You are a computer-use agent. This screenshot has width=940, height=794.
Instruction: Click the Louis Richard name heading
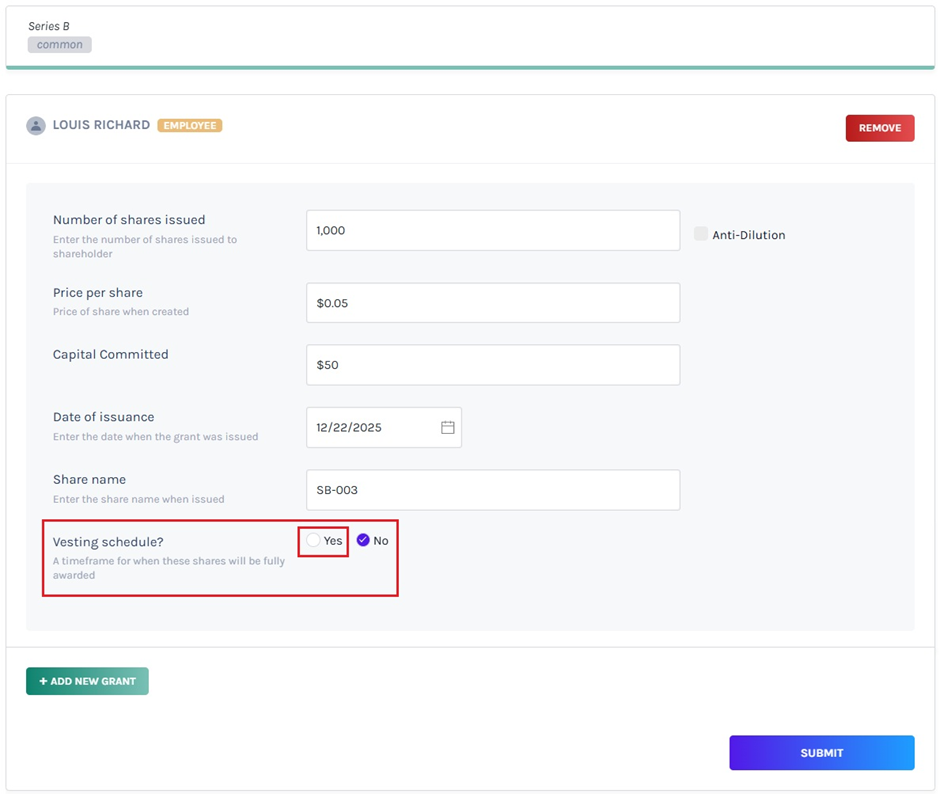coord(101,126)
